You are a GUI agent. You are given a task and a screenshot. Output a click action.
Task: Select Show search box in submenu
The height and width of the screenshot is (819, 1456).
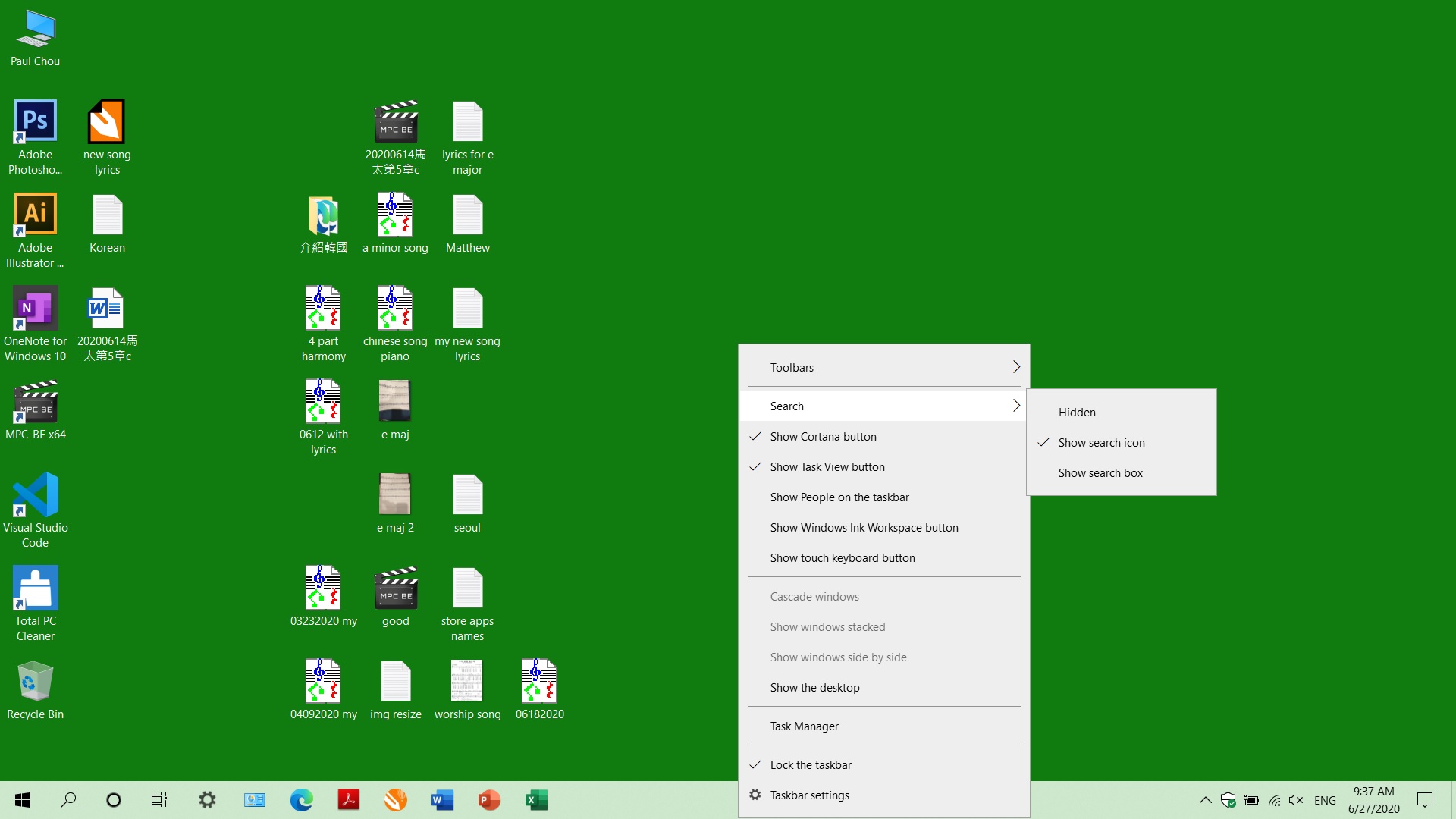coord(1100,473)
